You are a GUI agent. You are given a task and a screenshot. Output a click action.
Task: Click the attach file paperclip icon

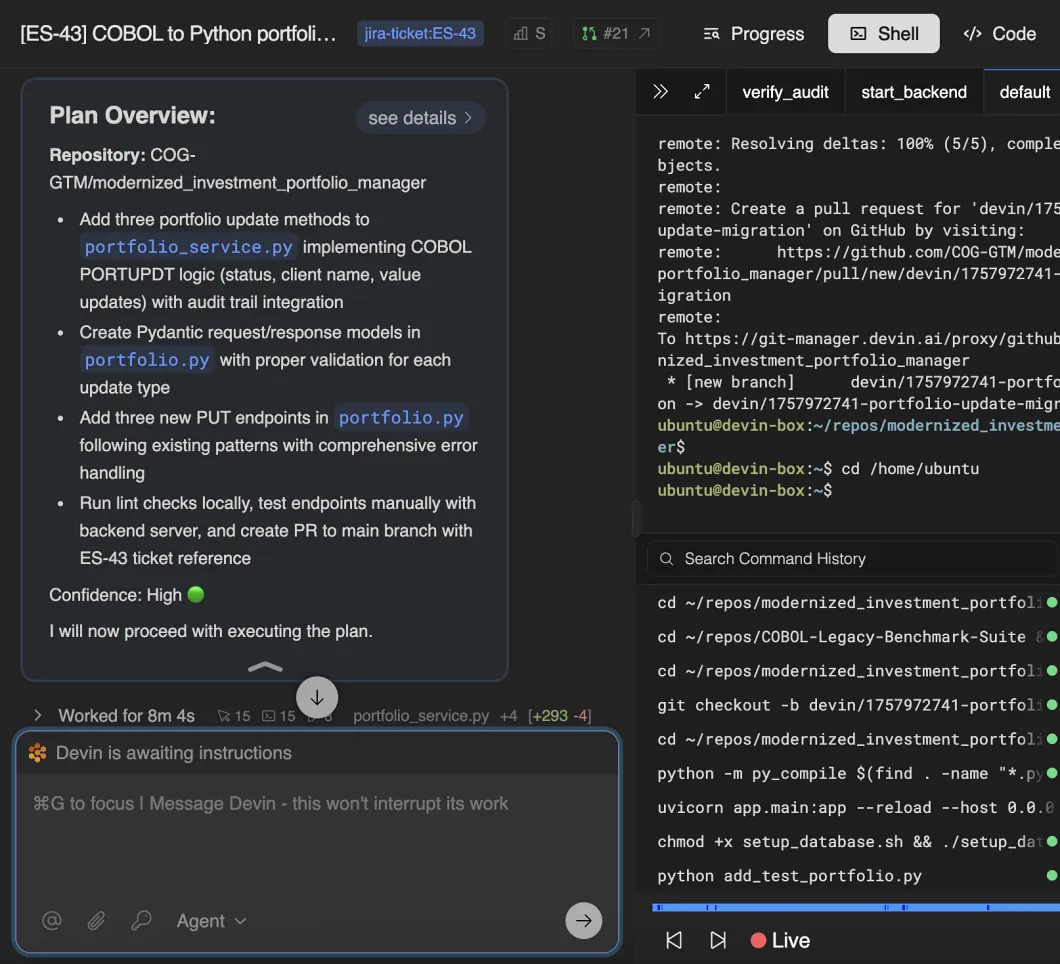tap(96, 920)
